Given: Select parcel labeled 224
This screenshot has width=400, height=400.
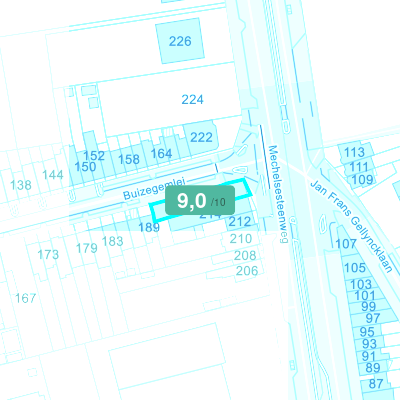Looking at the screenshot, I should (x=192, y=99).
